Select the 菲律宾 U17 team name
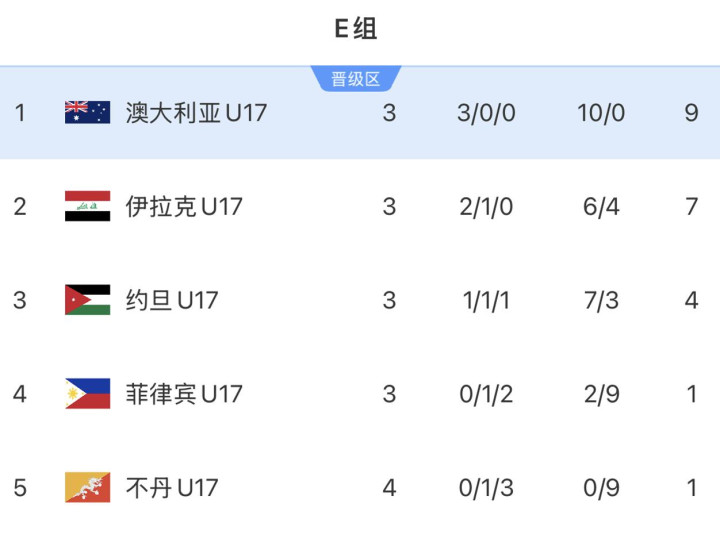The image size is (720, 538). coord(184,394)
